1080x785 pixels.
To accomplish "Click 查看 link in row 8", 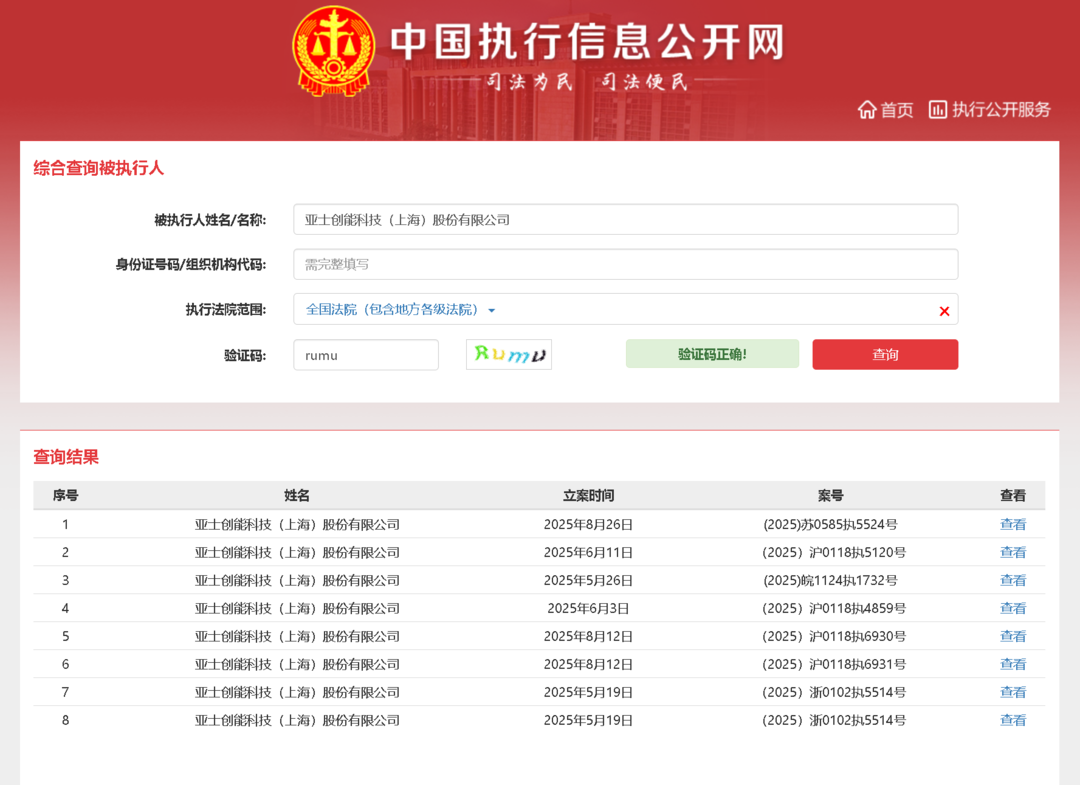I will click(1012, 720).
